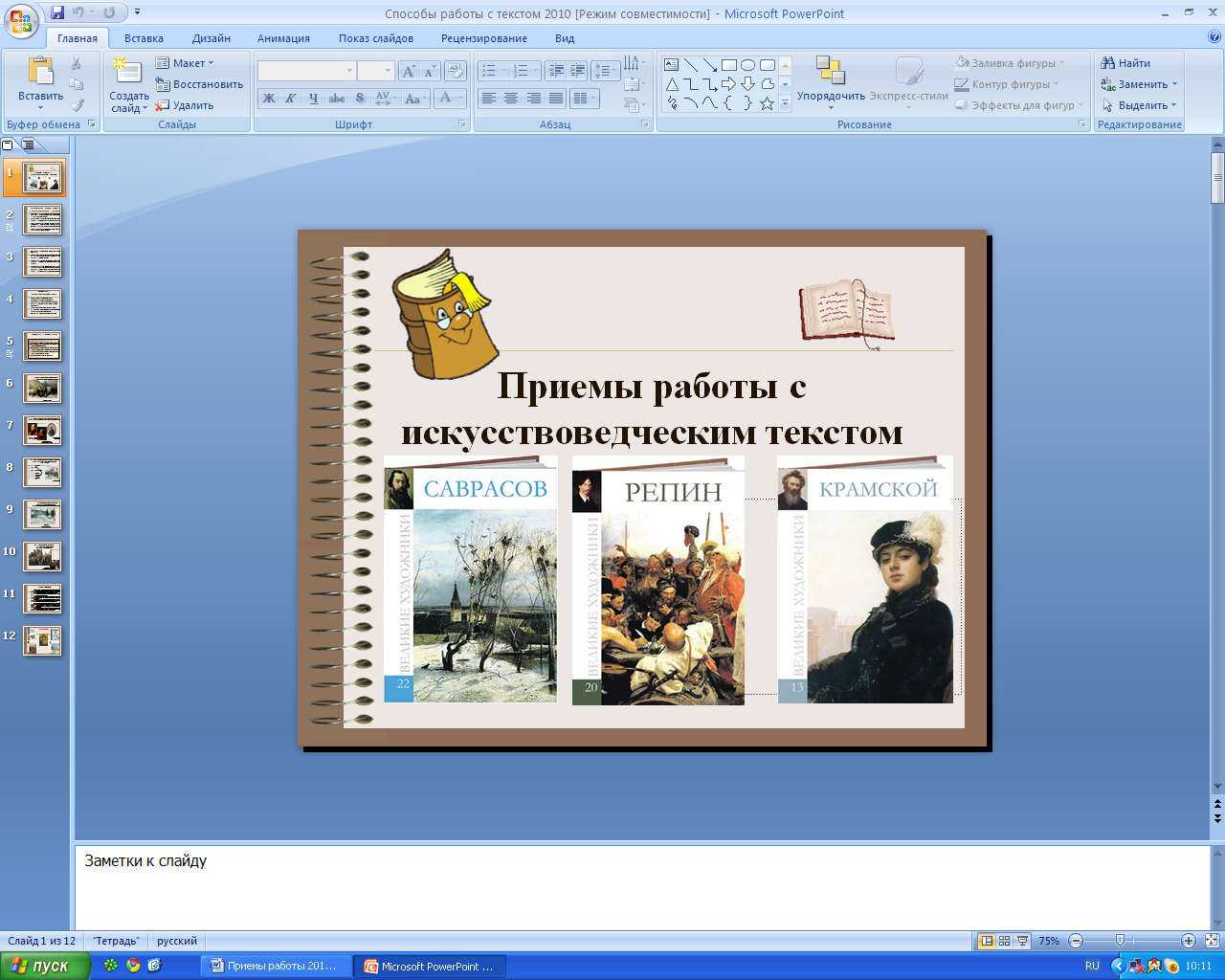Click the Упорядочить arrange icon
Image resolution: width=1225 pixels, height=980 pixels.
(831, 71)
